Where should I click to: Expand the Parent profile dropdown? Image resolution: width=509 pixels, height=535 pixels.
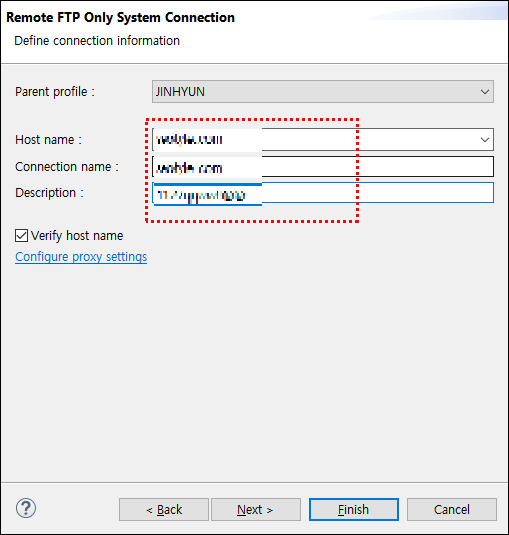(x=323, y=91)
